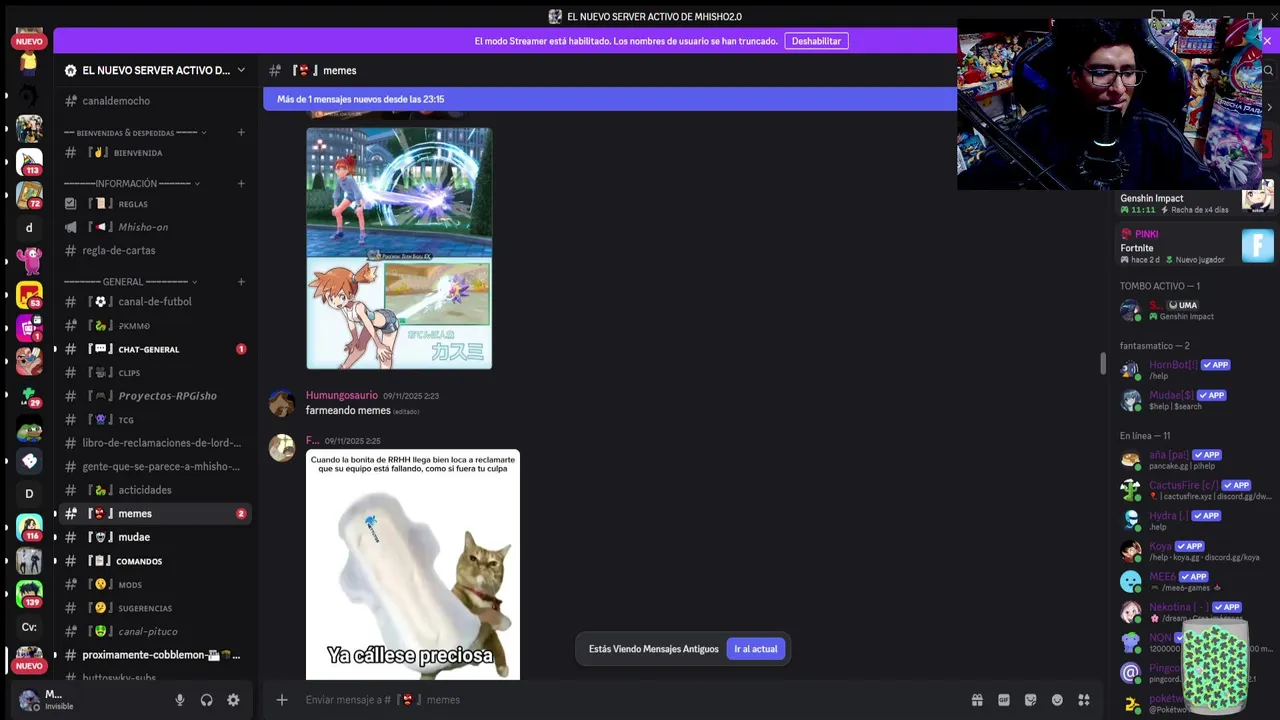Open the TCG channel
Image resolution: width=1280 pixels, height=720 pixels.
155,420
